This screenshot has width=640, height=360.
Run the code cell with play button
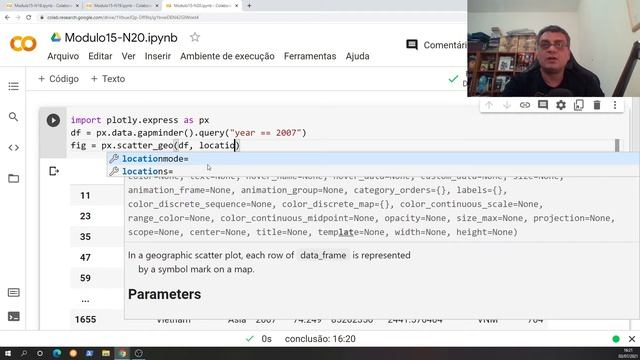(x=53, y=120)
